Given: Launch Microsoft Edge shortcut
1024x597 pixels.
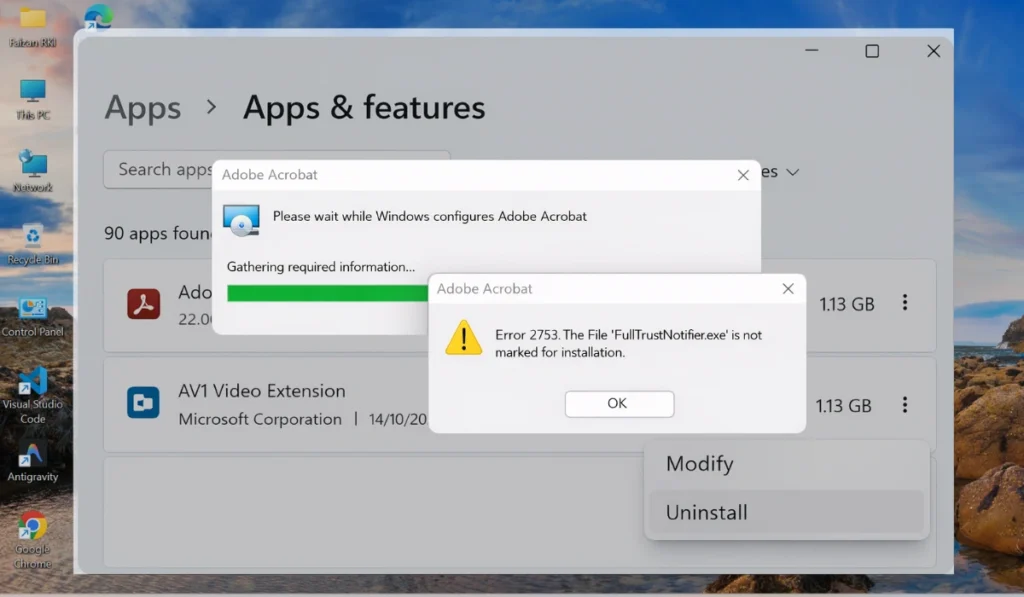Looking at the screenshot, I should coord(99,18).
